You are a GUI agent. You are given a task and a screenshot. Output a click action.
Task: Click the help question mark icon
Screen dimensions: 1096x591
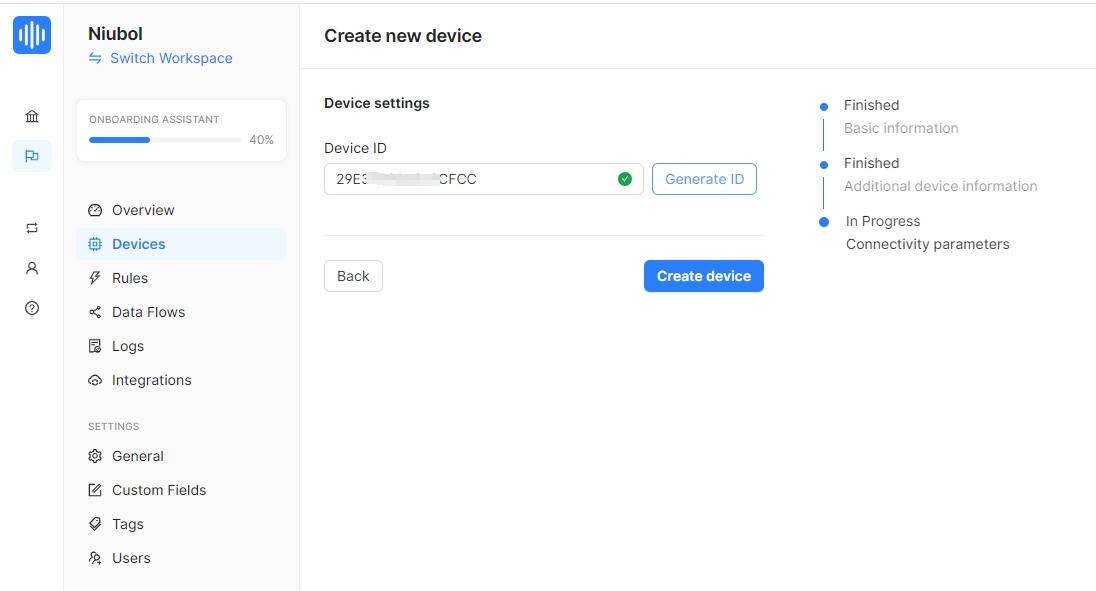[x=31, y=308]
